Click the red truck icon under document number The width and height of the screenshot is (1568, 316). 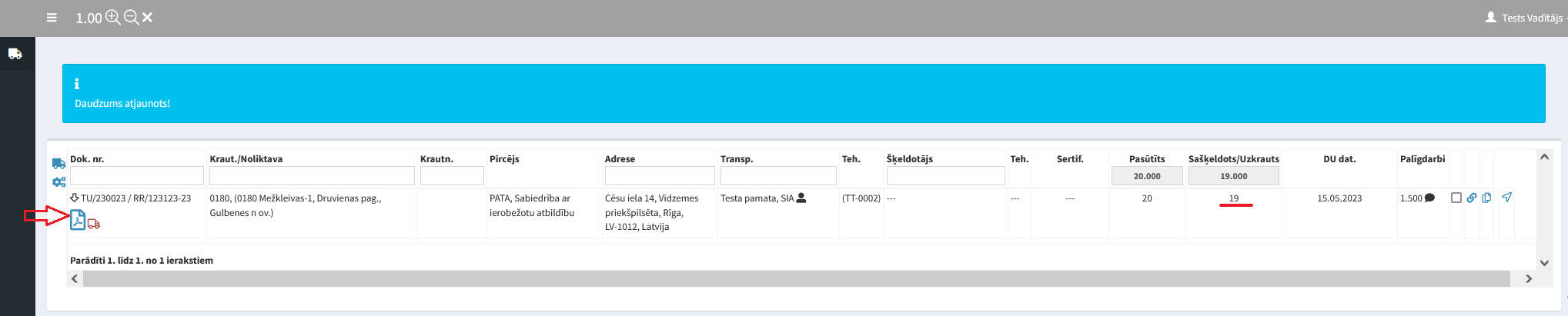pos(94,224)
